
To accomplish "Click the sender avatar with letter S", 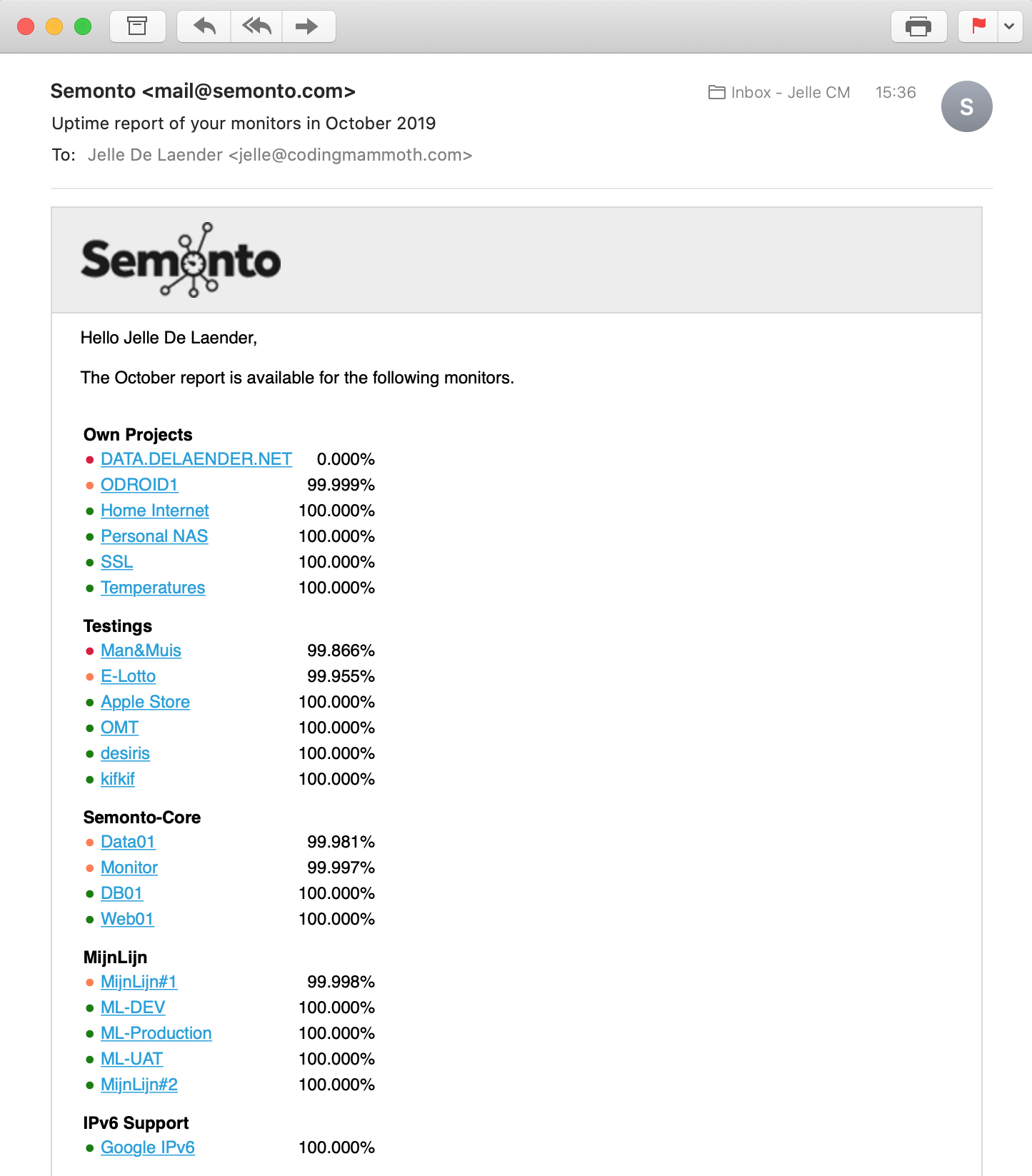I will coord(966,106).
